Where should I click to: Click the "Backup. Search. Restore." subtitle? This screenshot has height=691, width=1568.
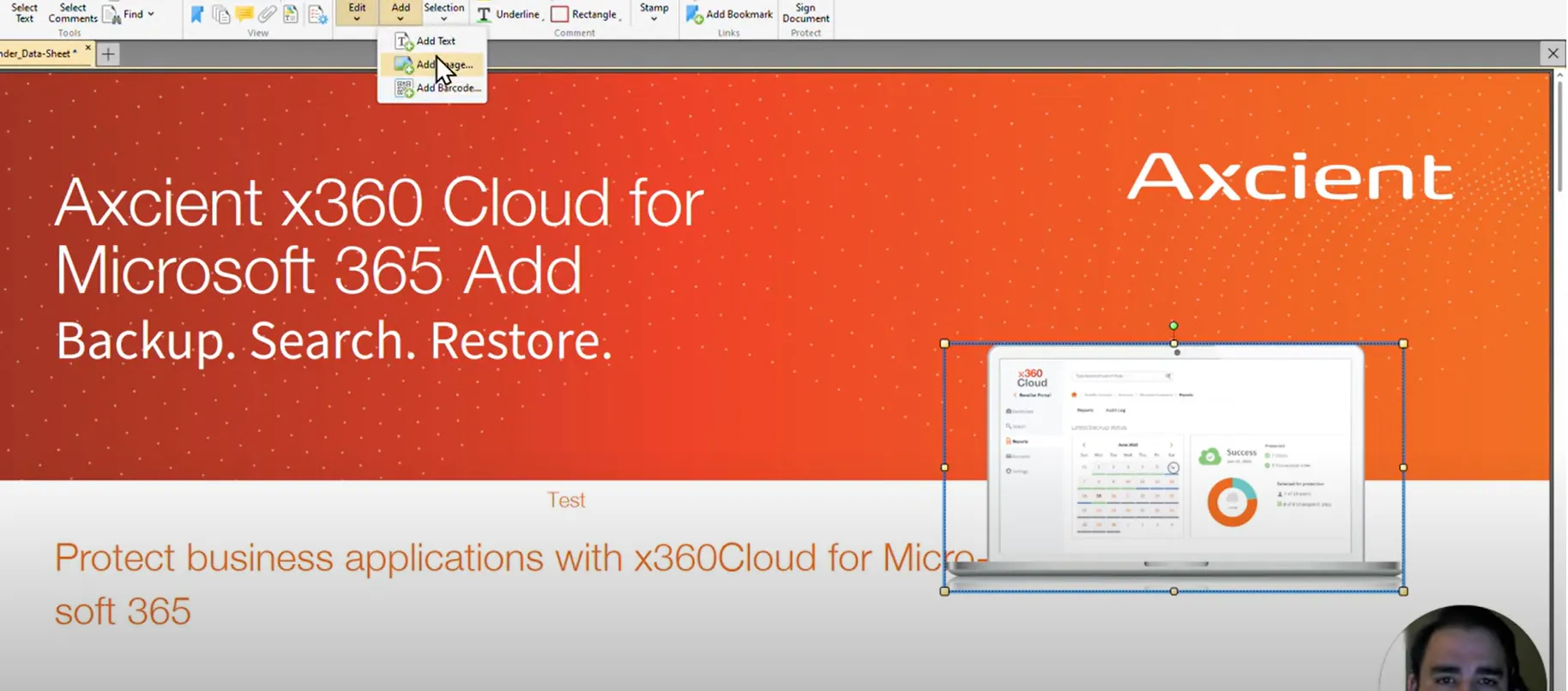335,341
